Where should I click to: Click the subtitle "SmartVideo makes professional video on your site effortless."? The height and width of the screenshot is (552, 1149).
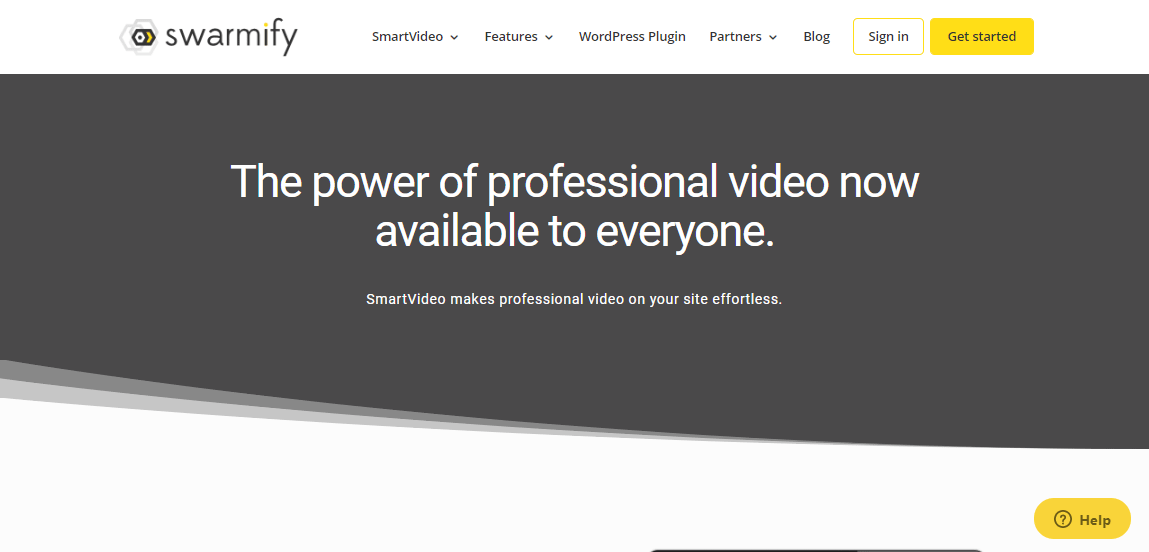(574, 299)
